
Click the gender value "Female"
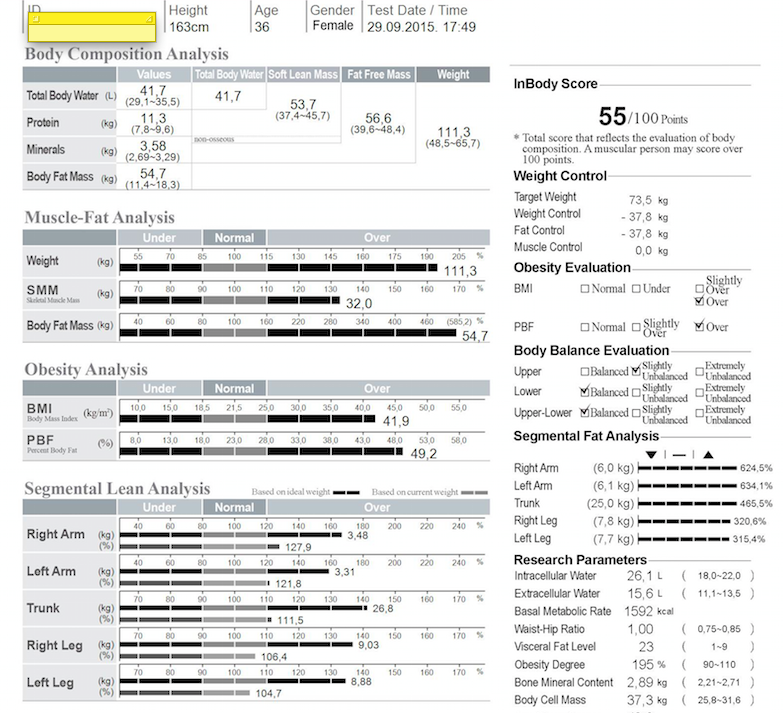[x=333, y=26]
